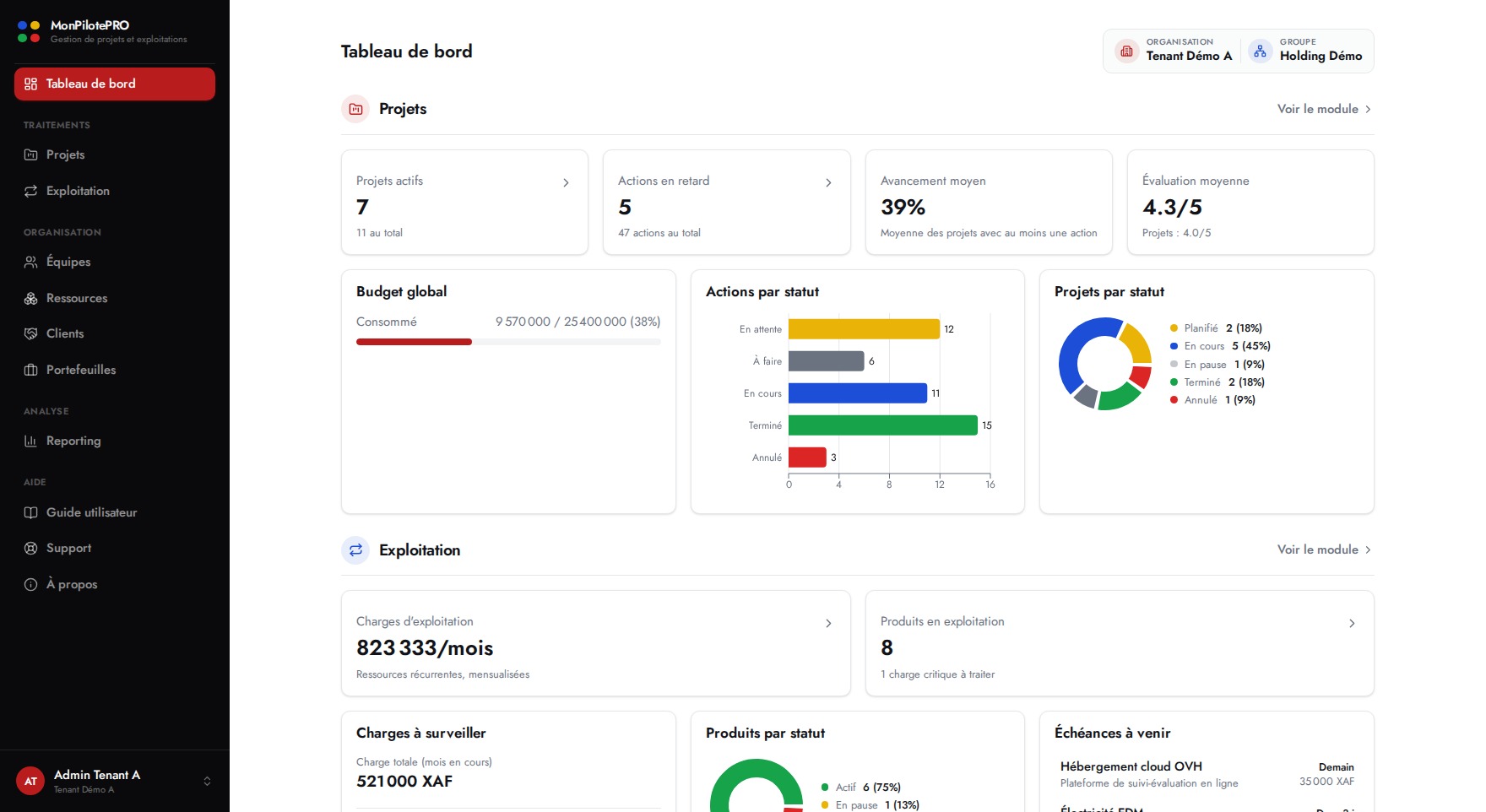Click the red Projets section icon

(x=355, y=109)
